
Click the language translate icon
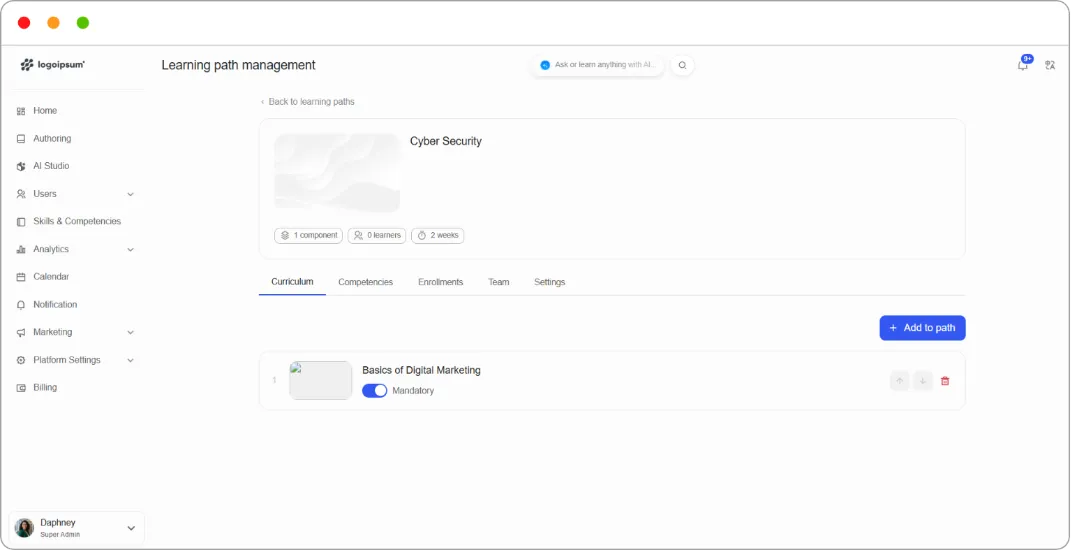1050,66
